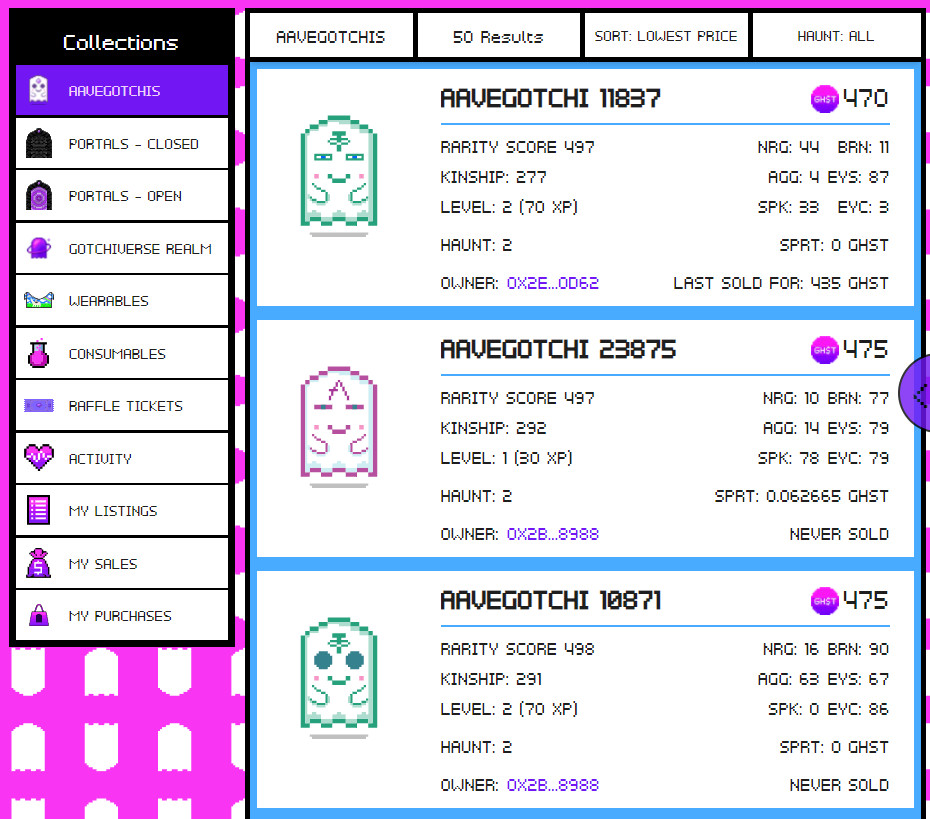Open owner link on Aavegotchi 10871
The image size is (930, 819).
552,785
